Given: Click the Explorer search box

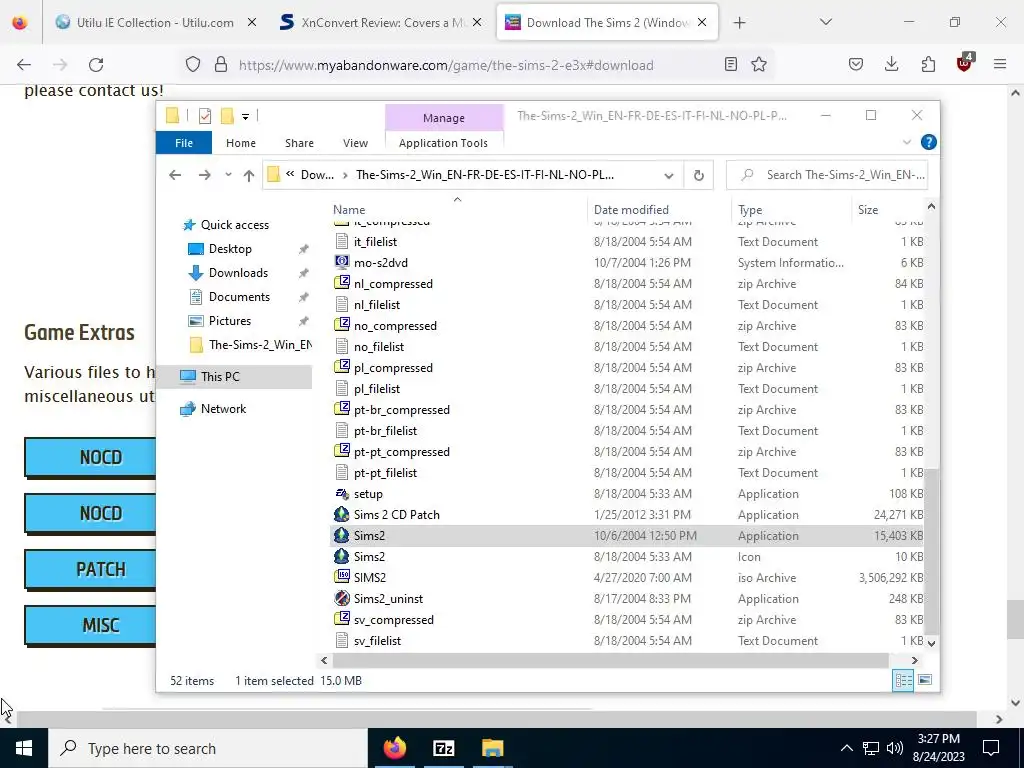Looking at the screenshot, I should [x=827, y=175].
